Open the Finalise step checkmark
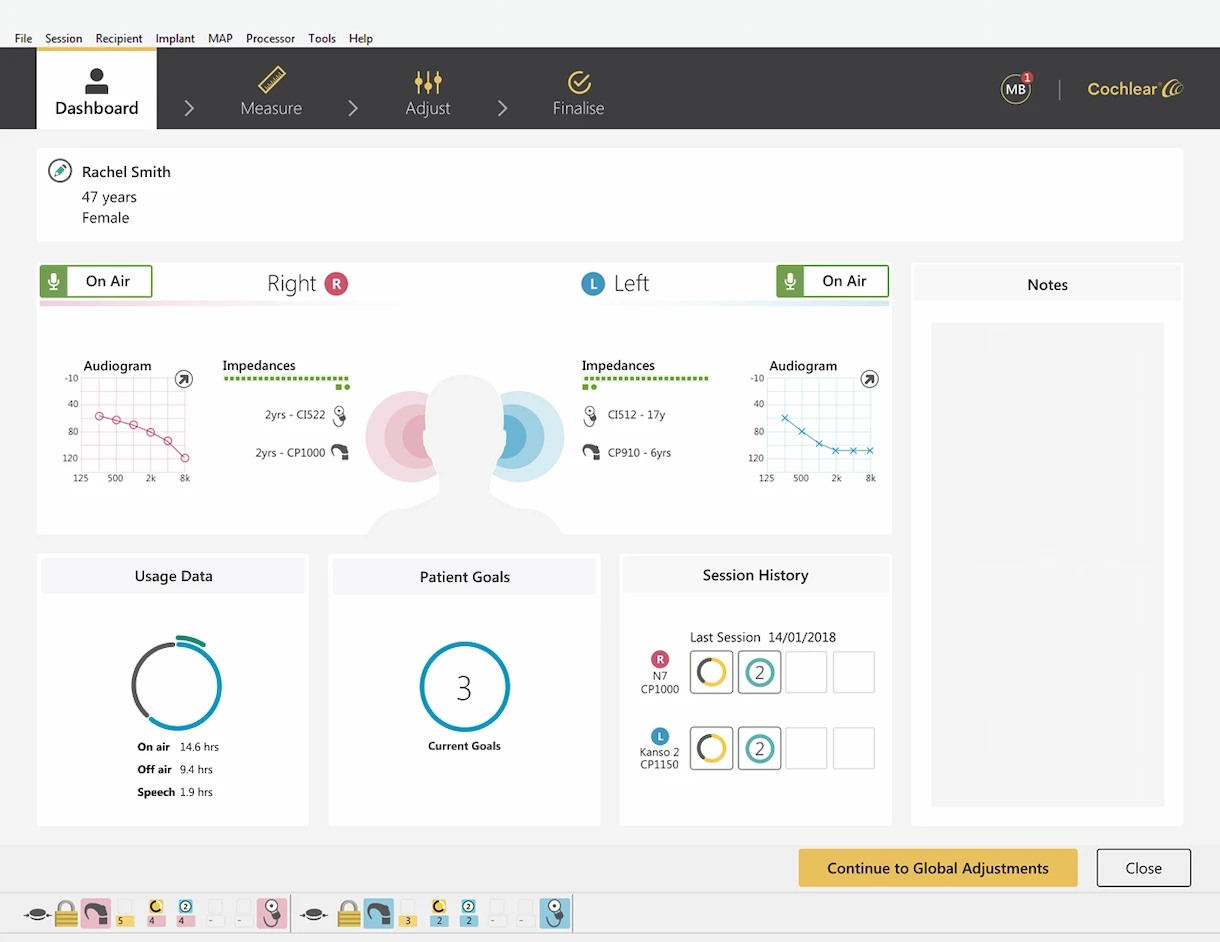 [x=578, y=92]
